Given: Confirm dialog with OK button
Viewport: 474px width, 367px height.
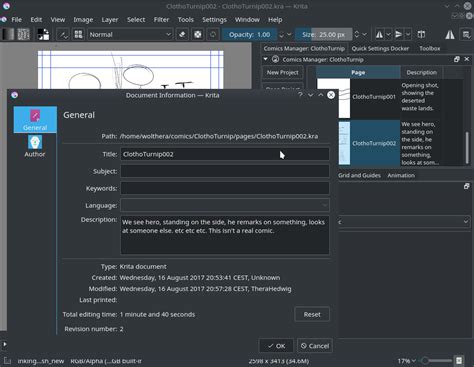Looking at the screenshot, I should point(276,346).
